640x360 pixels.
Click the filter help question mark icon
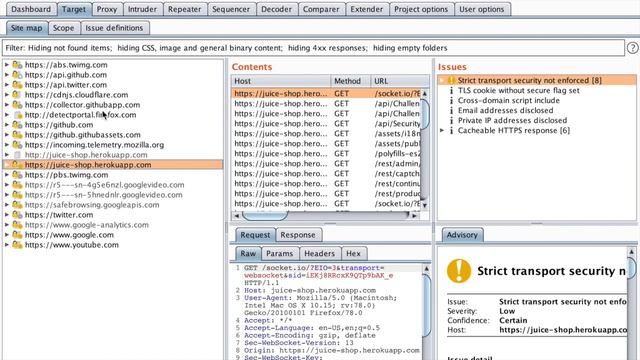click(x=632, y=48)
